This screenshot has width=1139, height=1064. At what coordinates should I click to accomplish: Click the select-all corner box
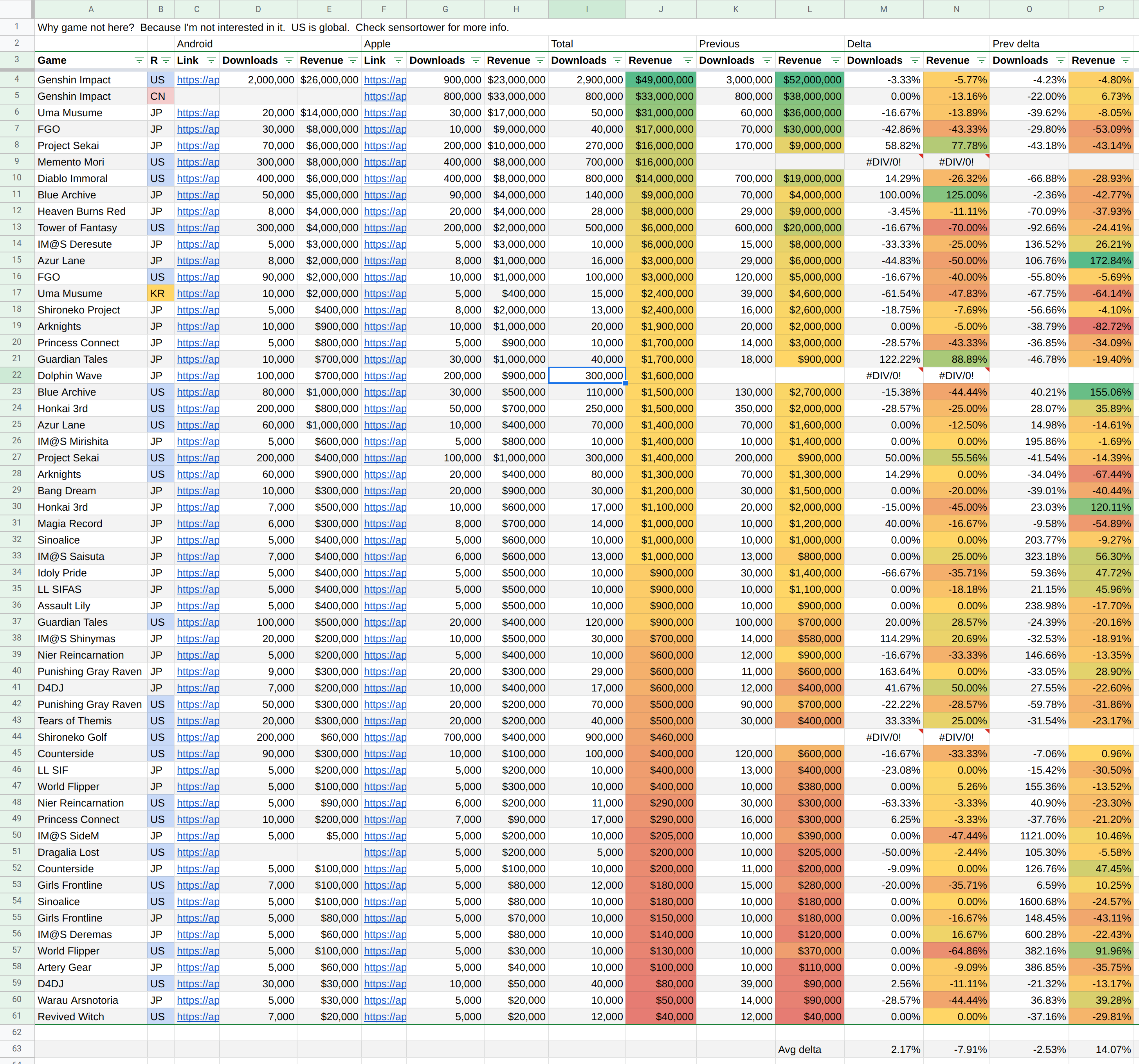click(16, 9)
